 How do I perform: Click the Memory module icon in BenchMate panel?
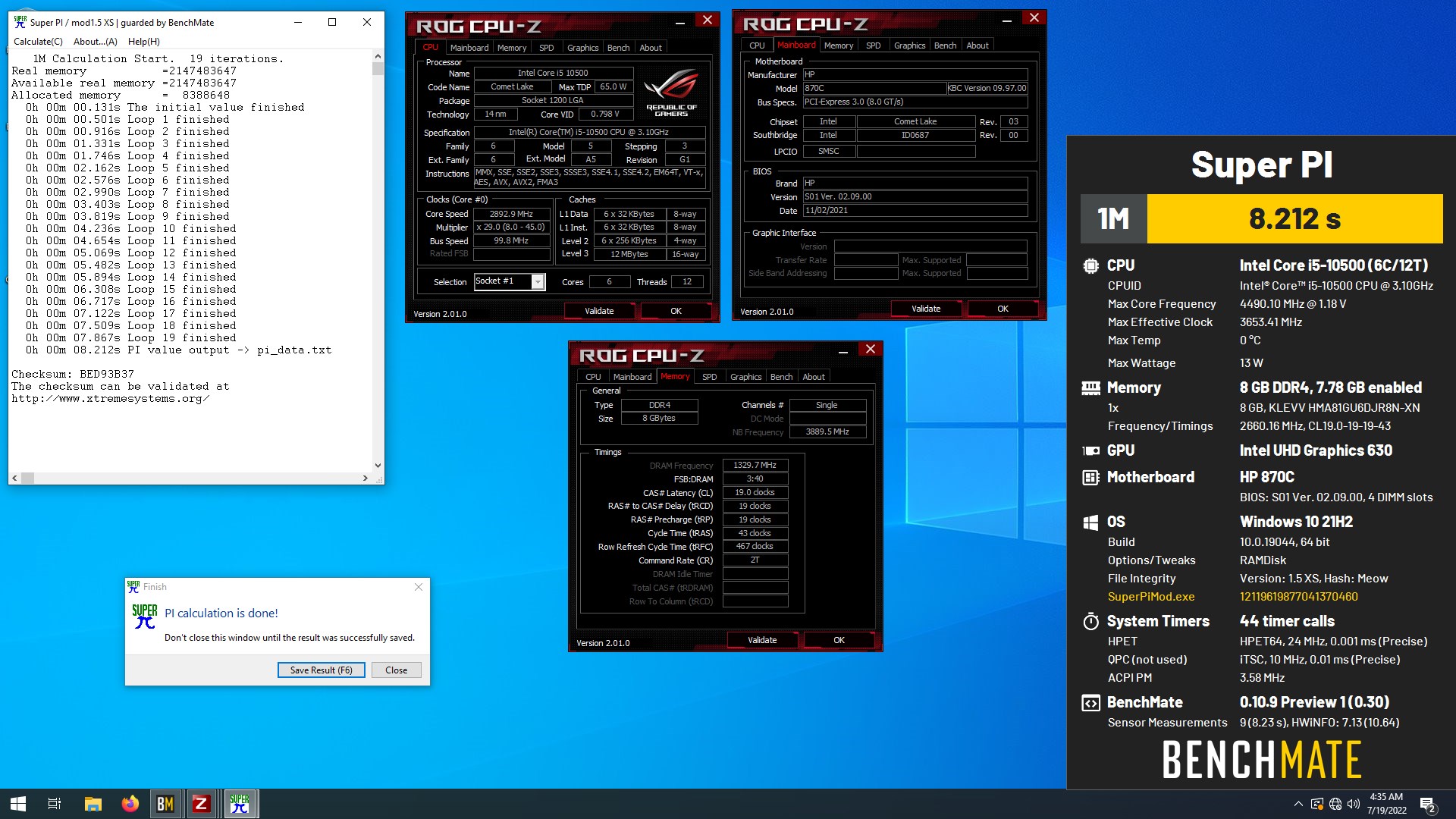(x=1090, y=388)
